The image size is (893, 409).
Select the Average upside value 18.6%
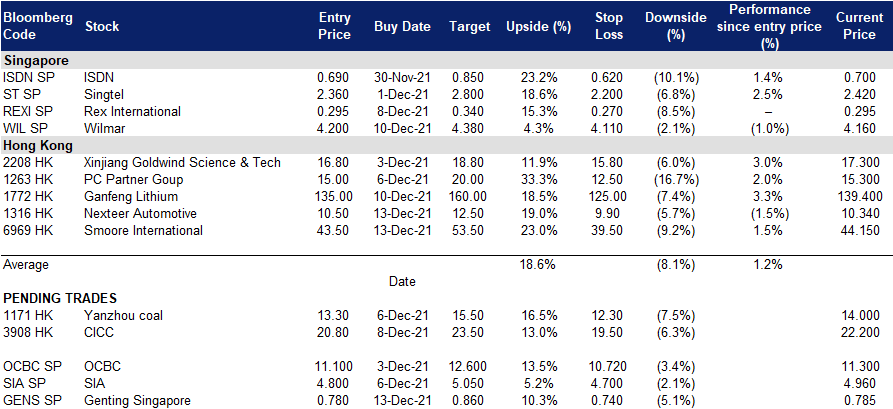click(538, 264)
